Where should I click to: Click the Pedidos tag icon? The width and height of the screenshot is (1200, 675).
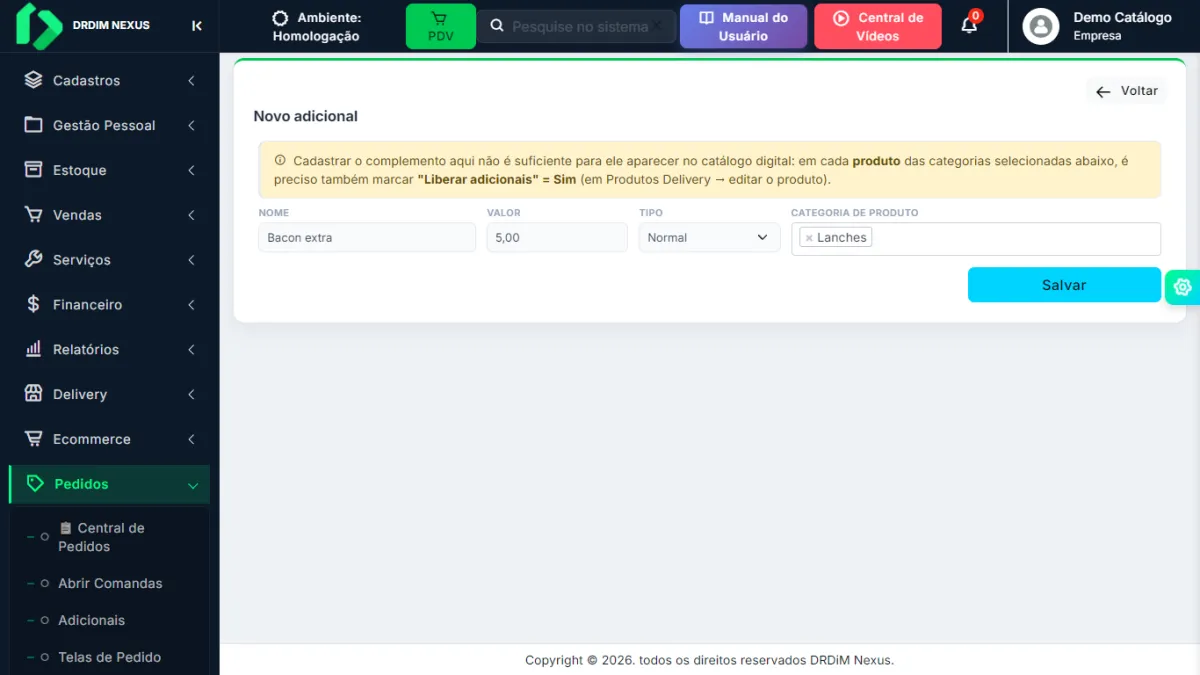pyautogui.click(x=35, y=484)
